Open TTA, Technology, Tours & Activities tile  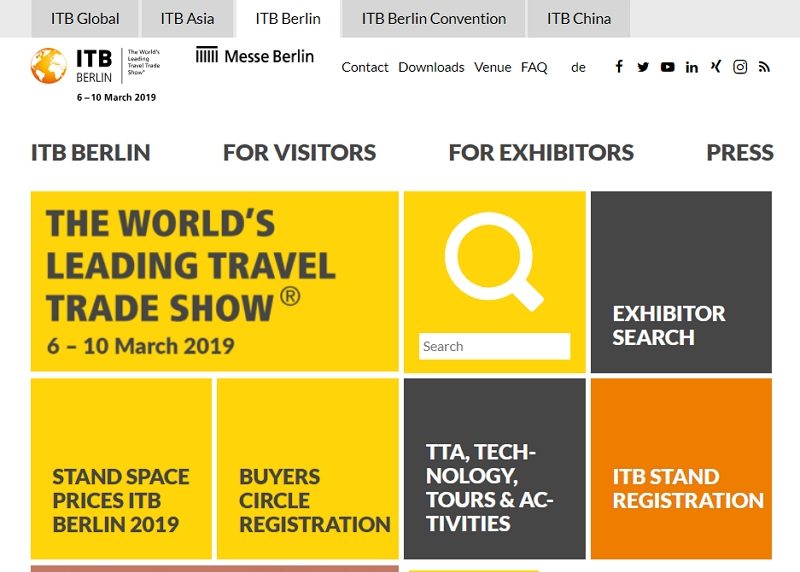(494, 468)
